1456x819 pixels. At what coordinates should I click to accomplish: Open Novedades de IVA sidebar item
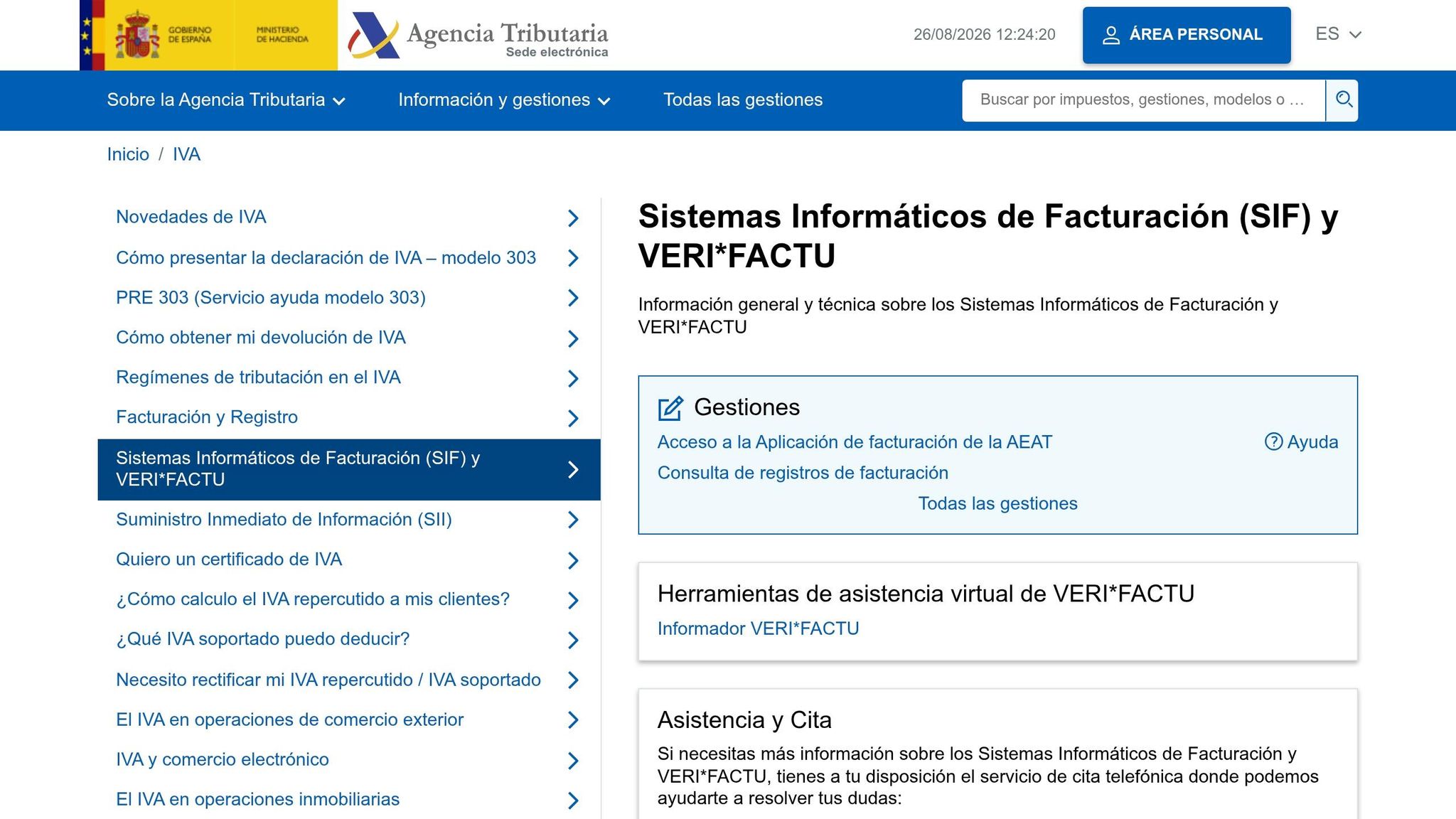pyautogui.click(x=191, y=218)
